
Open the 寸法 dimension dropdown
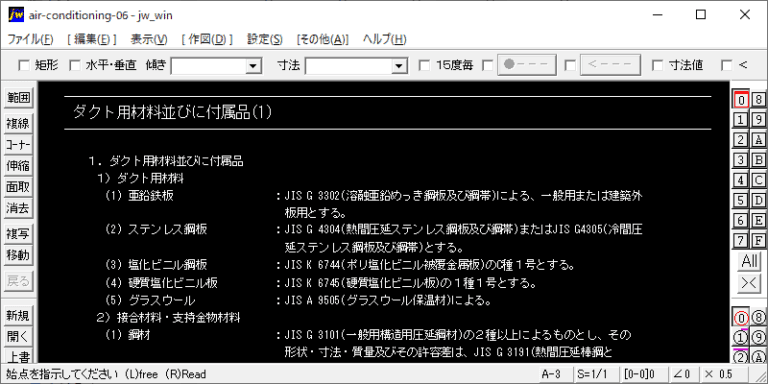coord(400,65)
